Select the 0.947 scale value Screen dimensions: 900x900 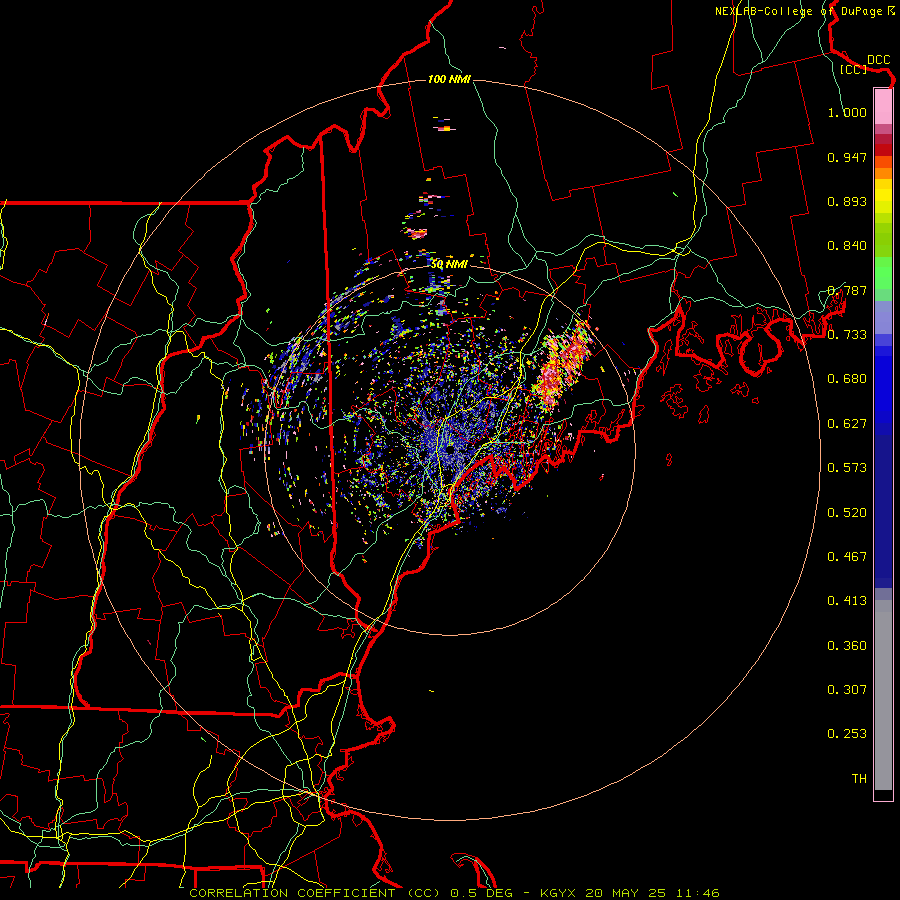click(x=847, y=157)
